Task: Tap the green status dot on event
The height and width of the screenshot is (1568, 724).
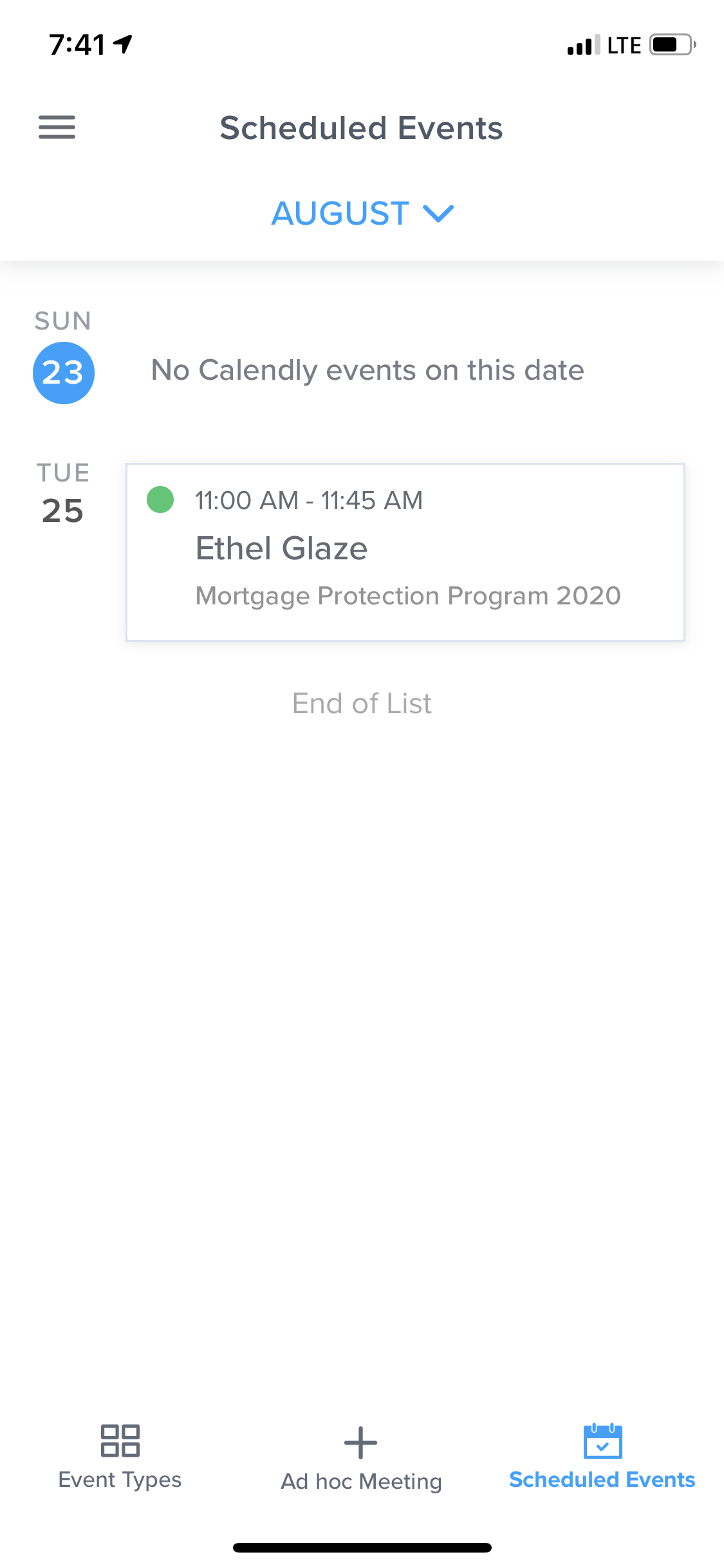Action: click(160, 499)
